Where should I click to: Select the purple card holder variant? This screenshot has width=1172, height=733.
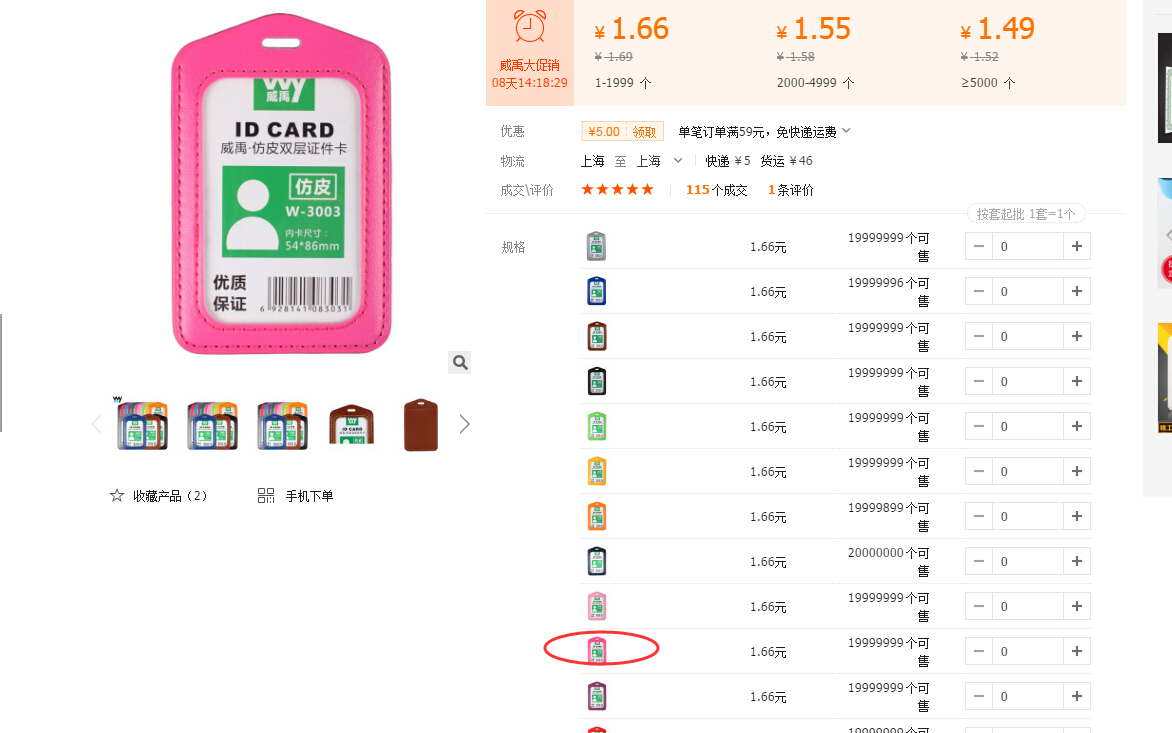point(596,696)
